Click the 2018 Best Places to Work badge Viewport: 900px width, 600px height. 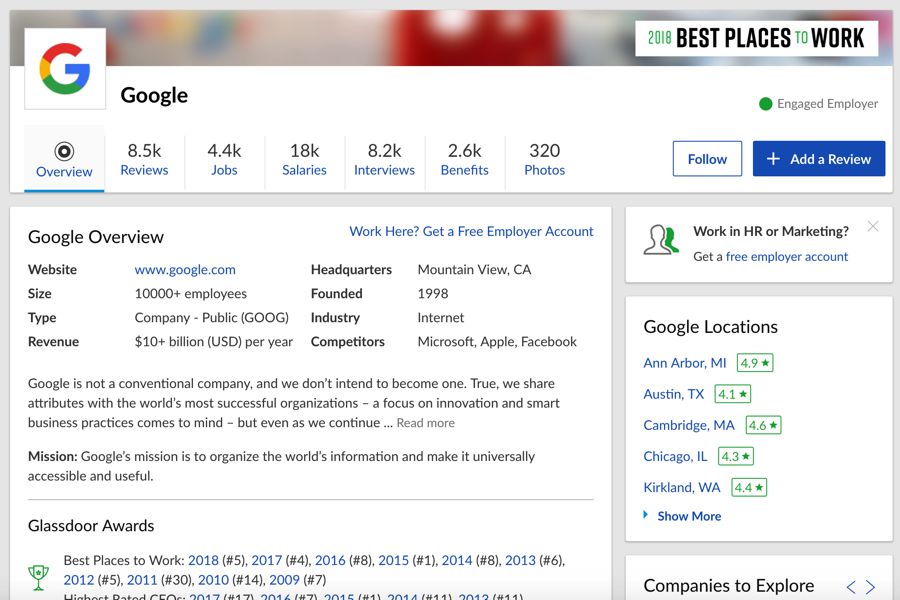tap(757, 38)
